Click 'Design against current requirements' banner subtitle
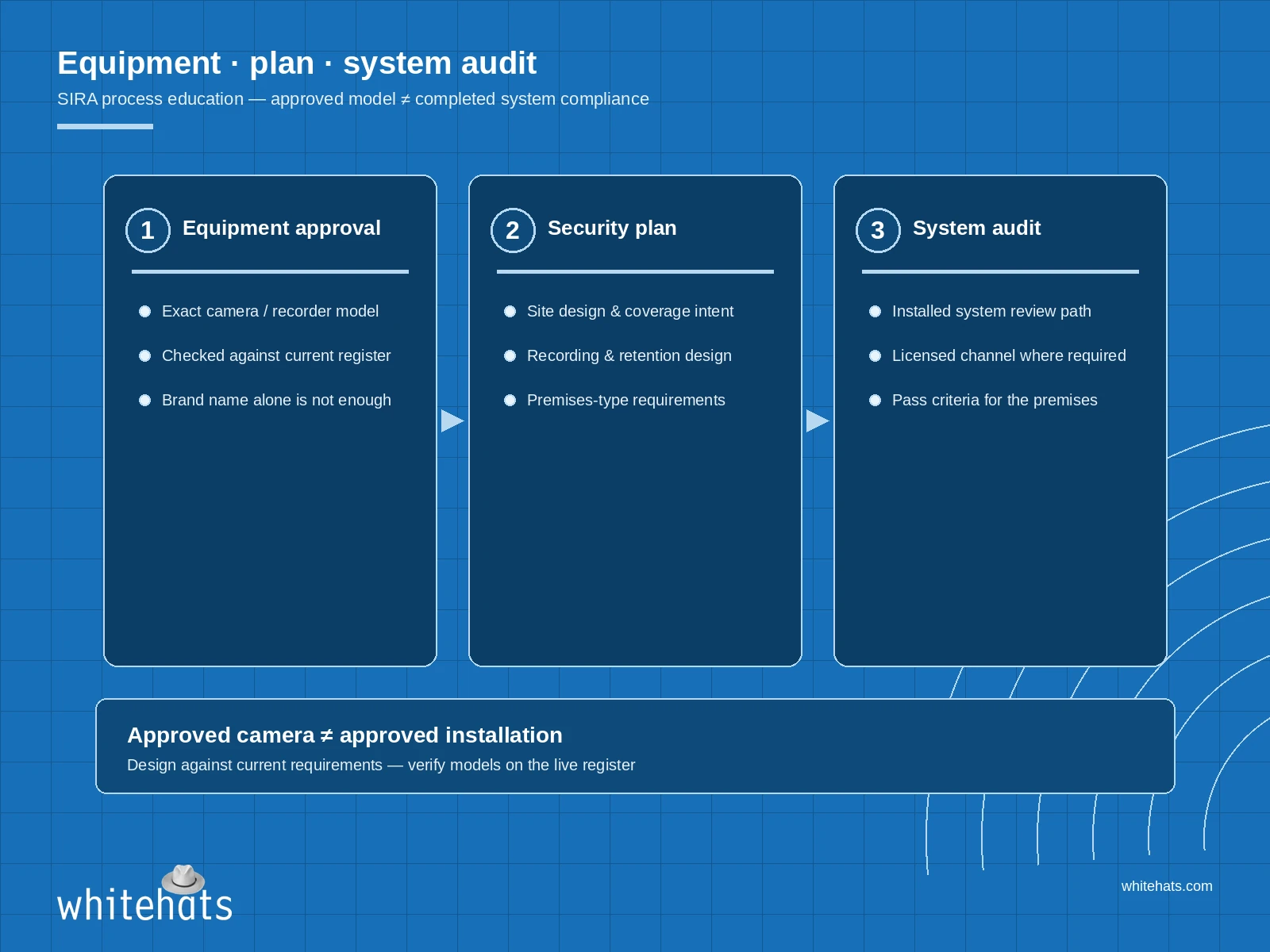Viewport: 1270px width, 952px height. [381, 765]
